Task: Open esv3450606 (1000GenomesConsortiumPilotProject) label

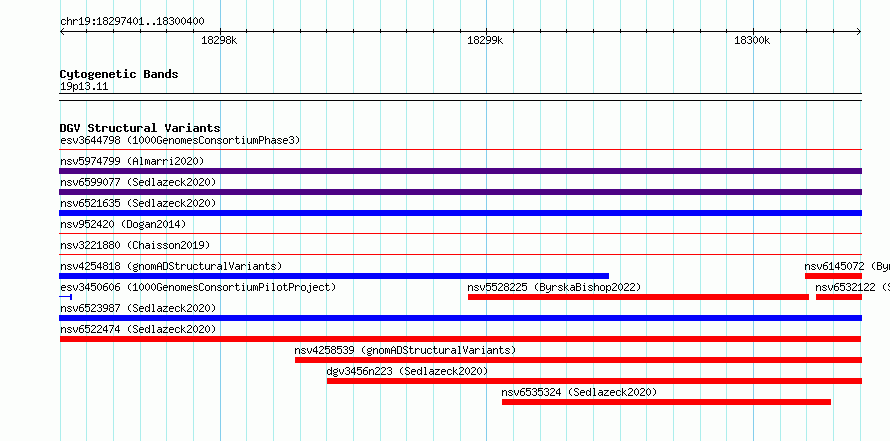Action: tap(198, 287)
